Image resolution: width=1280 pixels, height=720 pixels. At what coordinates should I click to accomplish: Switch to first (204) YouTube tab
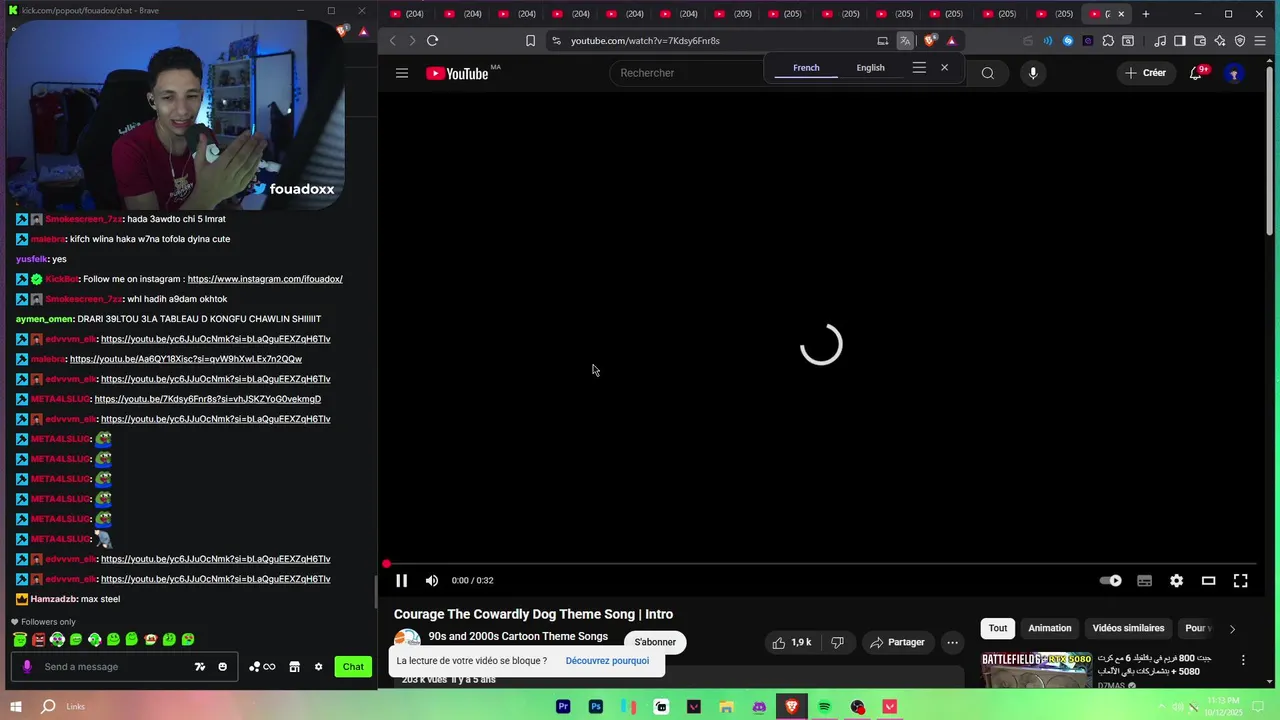click(408, 14)
